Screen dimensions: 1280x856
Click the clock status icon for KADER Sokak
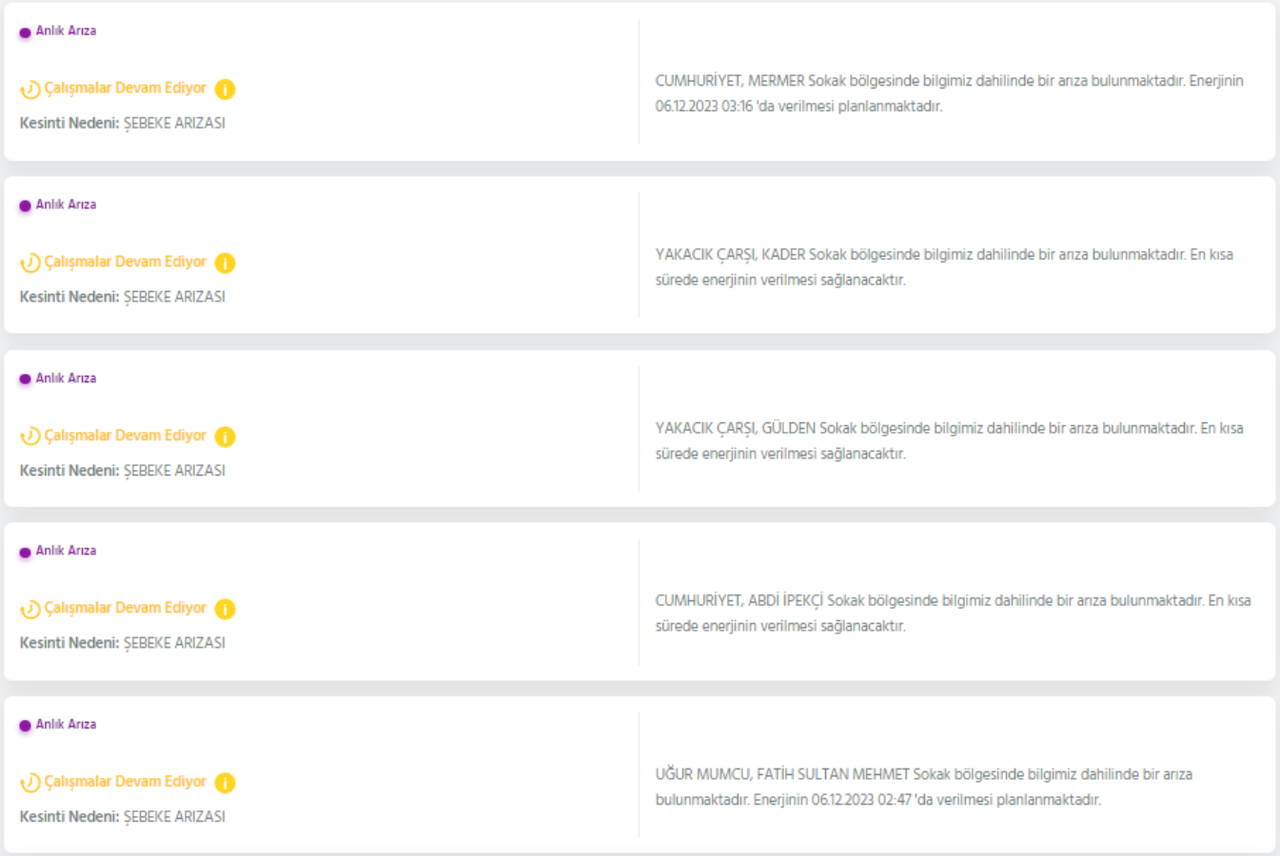click(x=31, y=263)
